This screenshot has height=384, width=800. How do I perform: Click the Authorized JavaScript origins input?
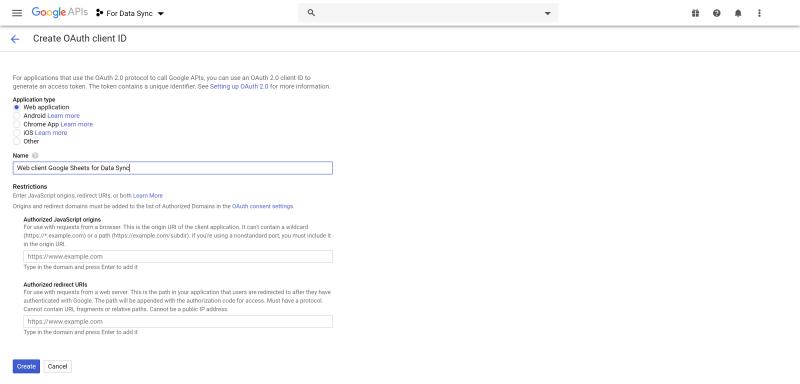pyautogui.click(x=178, y=257)
